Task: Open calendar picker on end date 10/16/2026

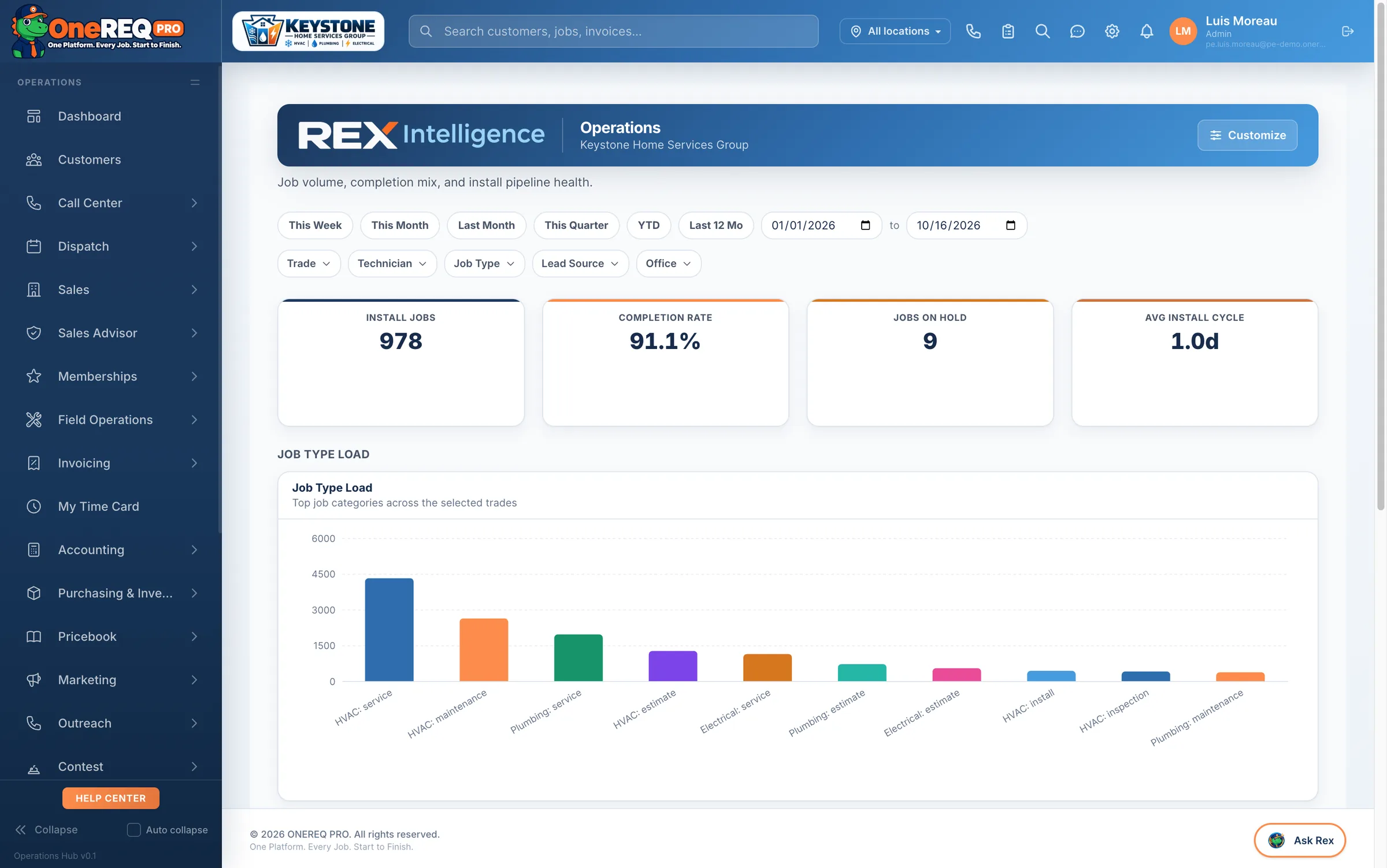Action: click(x=1010, y=225)
